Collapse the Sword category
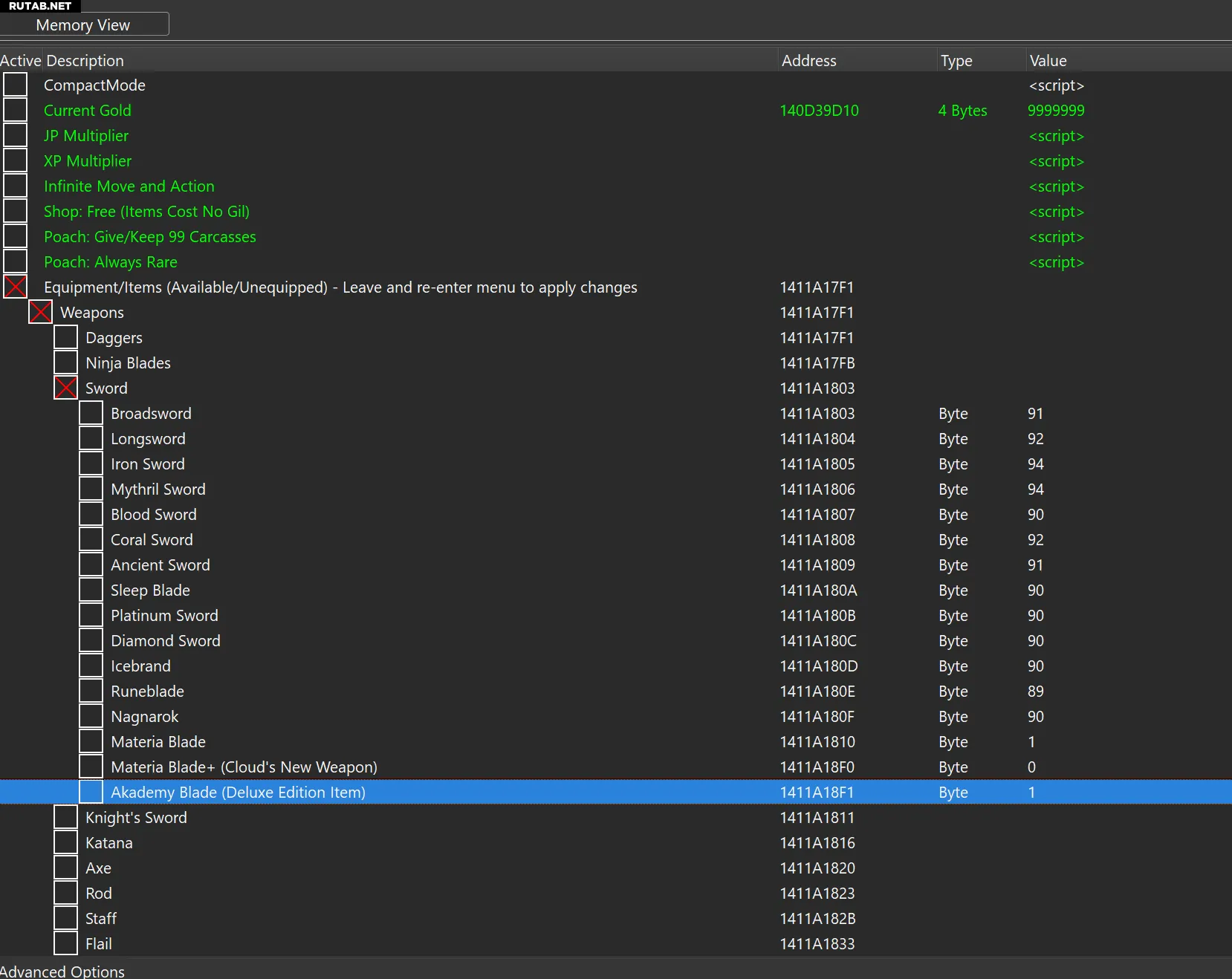Viewport: 1232px width, 979px height. [66, 388]
